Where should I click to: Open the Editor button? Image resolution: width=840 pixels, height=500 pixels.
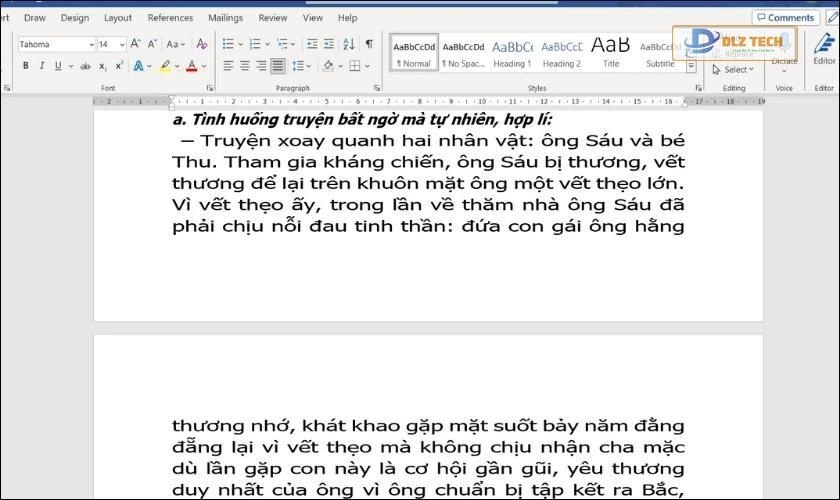pyautogui.click(x=824, y=50)
